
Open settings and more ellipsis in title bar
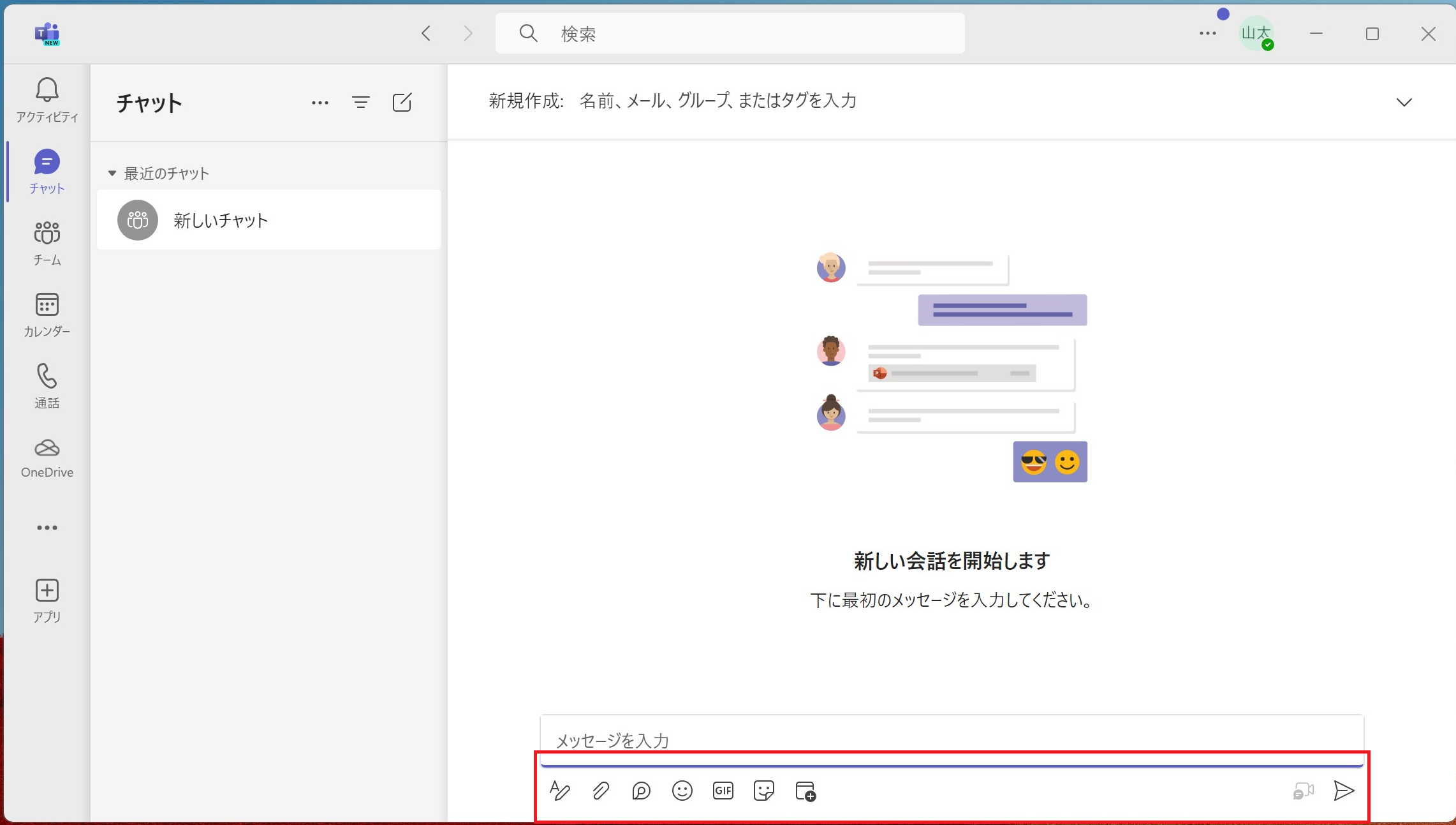point(1208,33)
